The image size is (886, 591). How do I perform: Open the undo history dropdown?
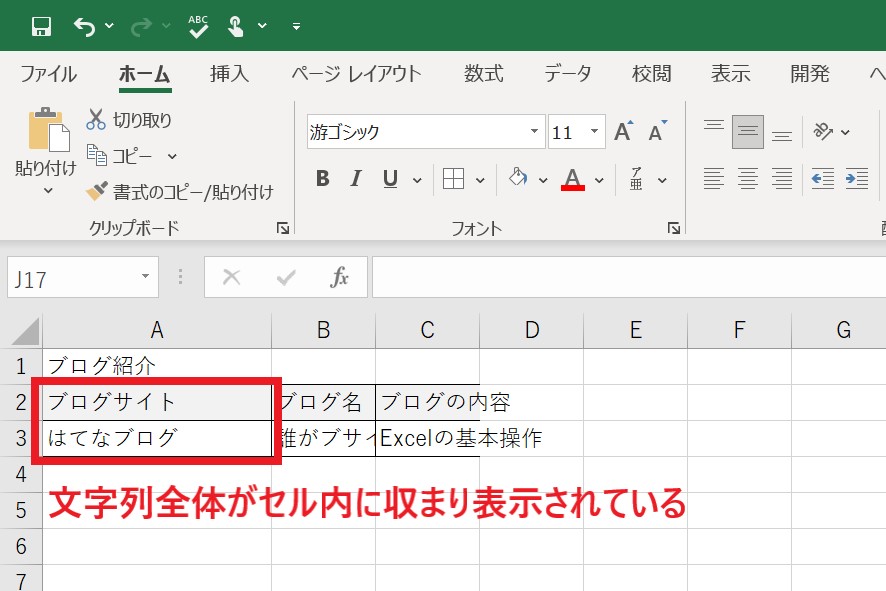point(110,25)
